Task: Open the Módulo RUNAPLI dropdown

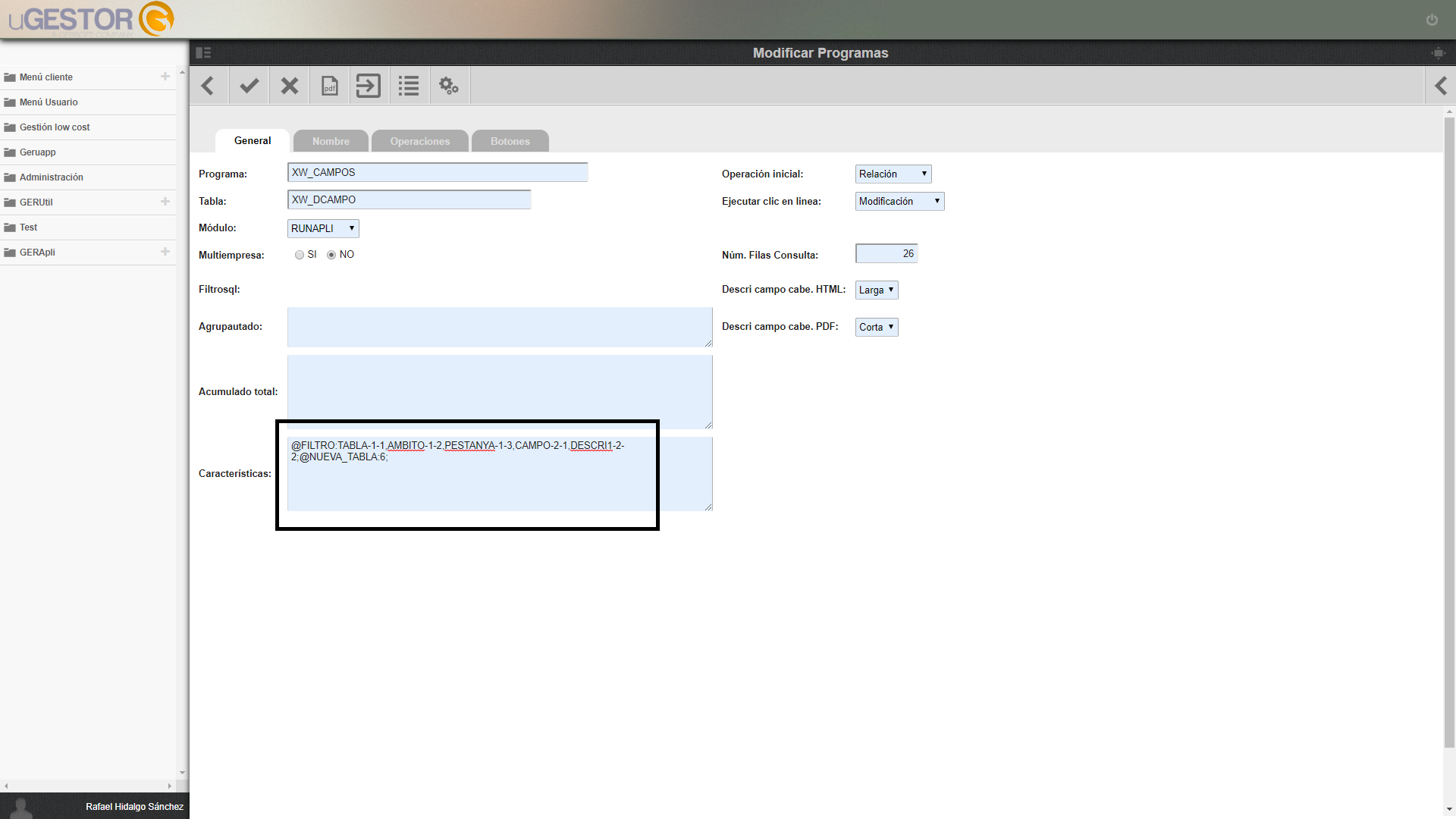Action: click(323, 228)
